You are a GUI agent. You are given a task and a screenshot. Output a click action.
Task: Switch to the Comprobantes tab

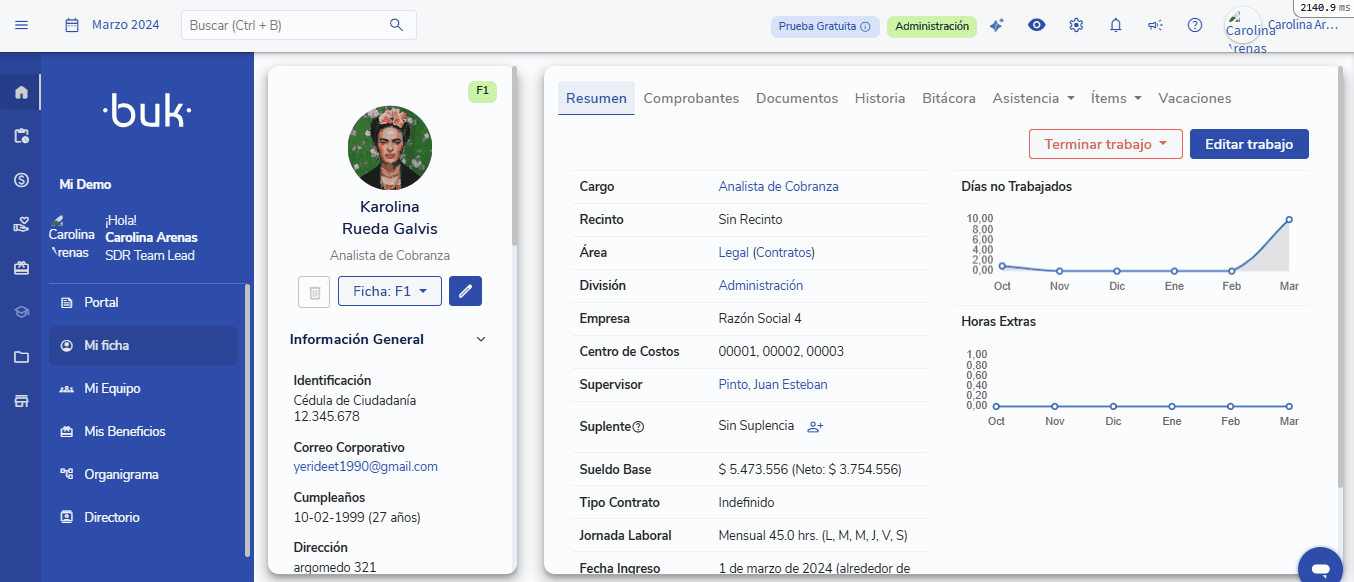(690, 98)
